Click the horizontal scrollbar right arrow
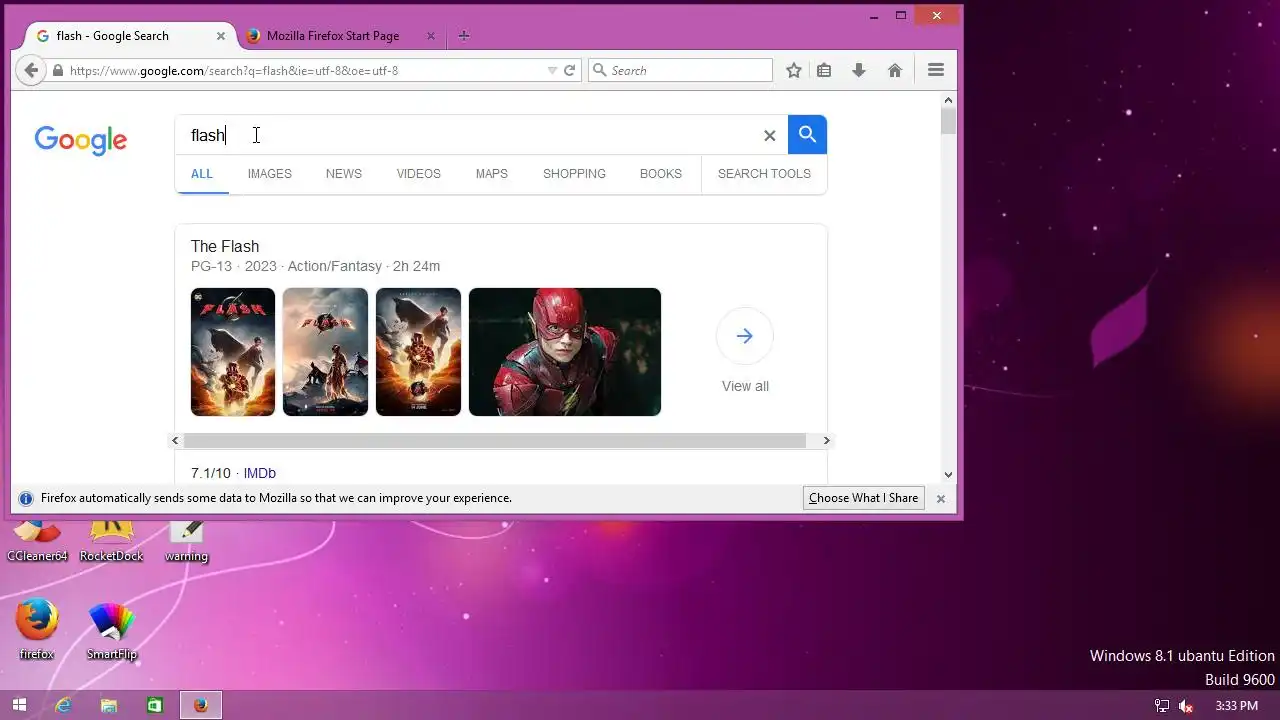1280x720 pixels. point(826,440)
